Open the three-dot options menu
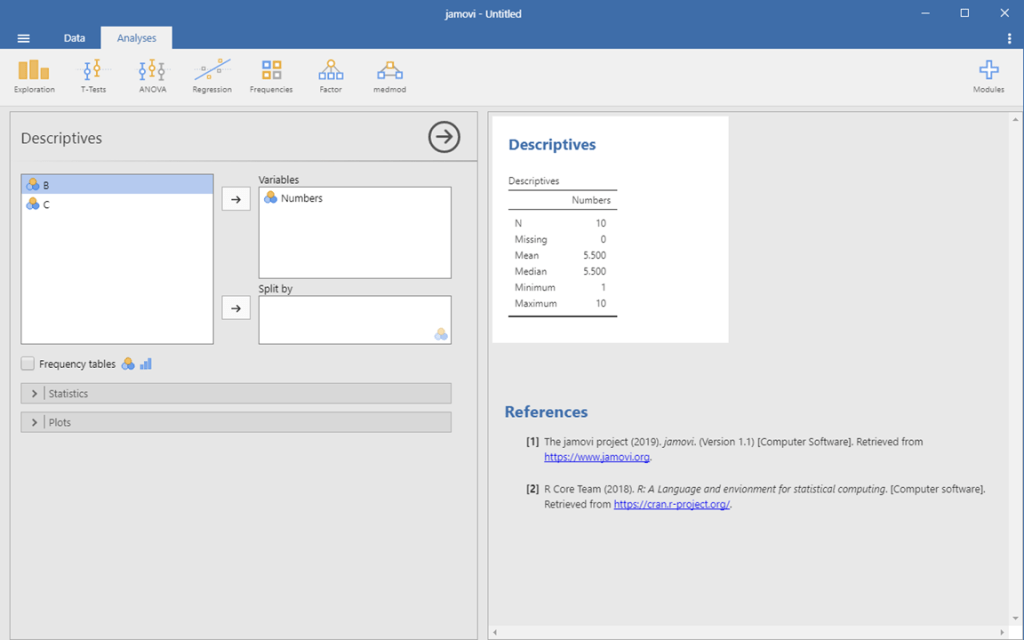 point(1009,37)
